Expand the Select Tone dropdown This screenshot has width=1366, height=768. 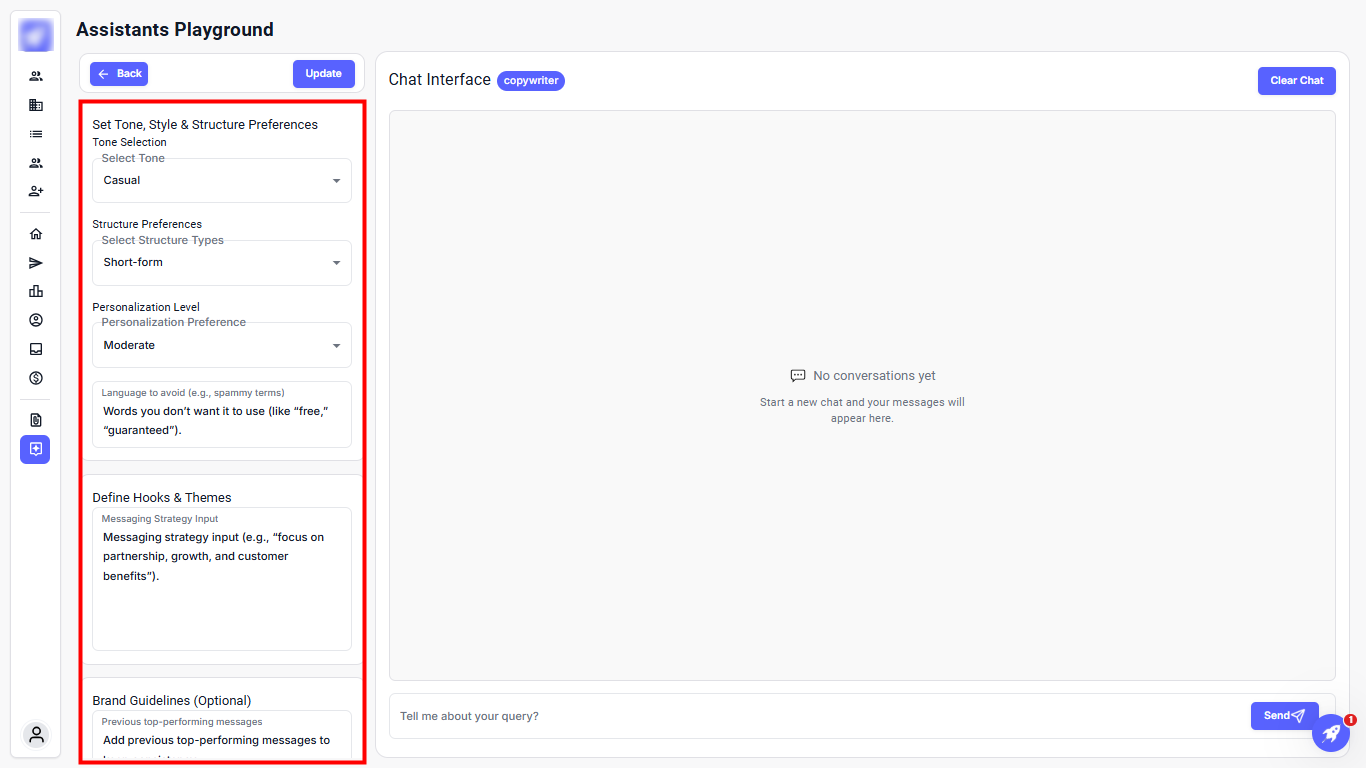222,181
